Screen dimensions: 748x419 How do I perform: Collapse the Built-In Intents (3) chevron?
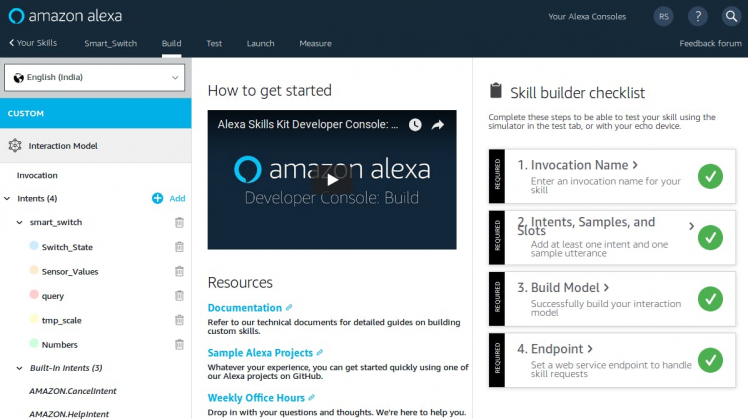[20, 368]
